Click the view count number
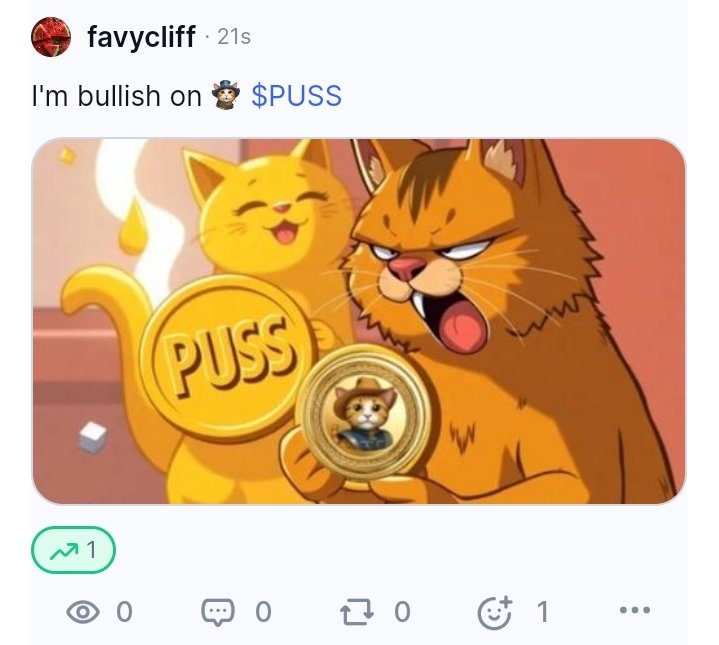The width and height of the screenshot is (719, 645). pyautogui.click(x=124, y=612)
